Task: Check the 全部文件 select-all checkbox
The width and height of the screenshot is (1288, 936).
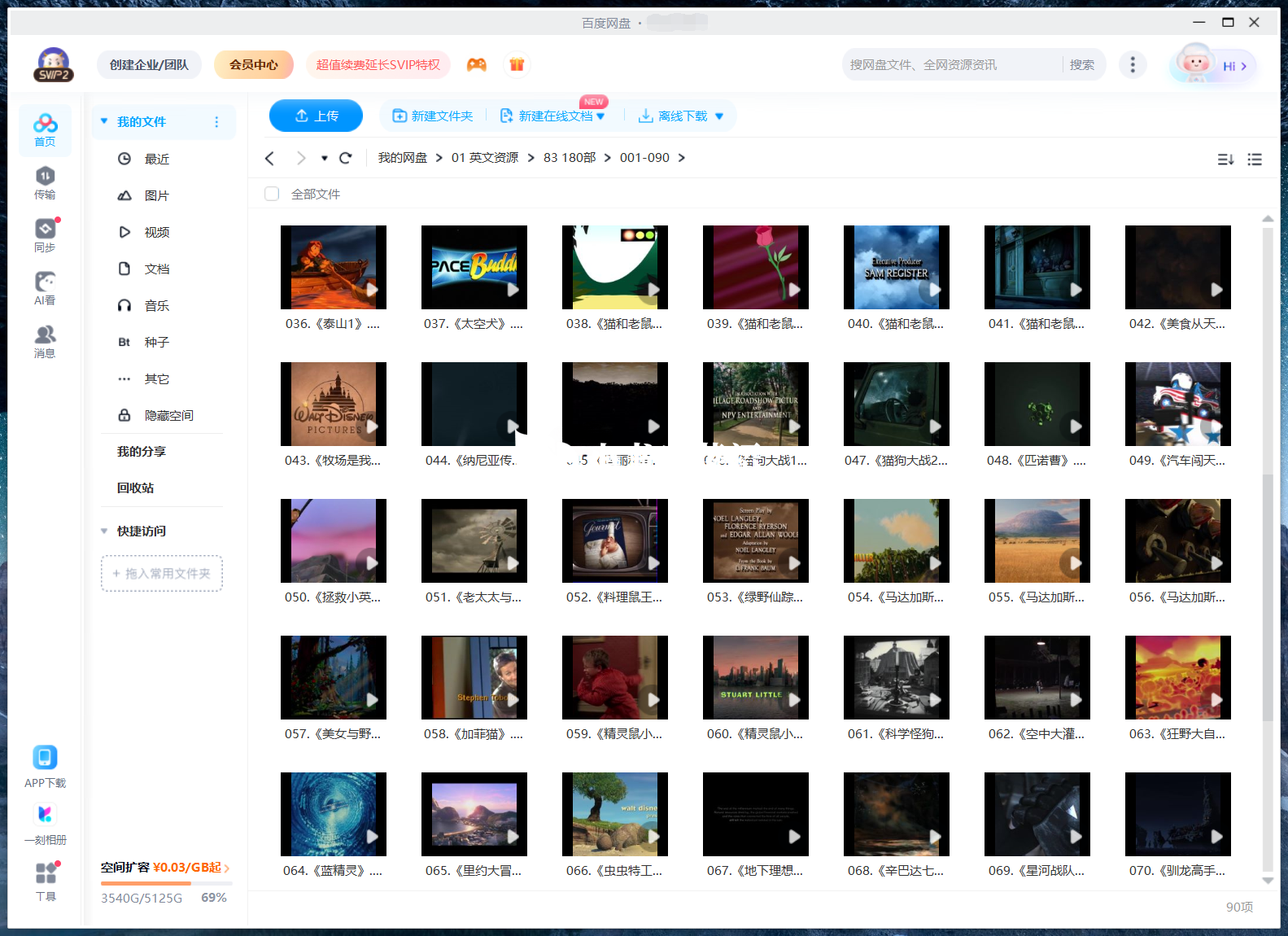Action: 272,194
